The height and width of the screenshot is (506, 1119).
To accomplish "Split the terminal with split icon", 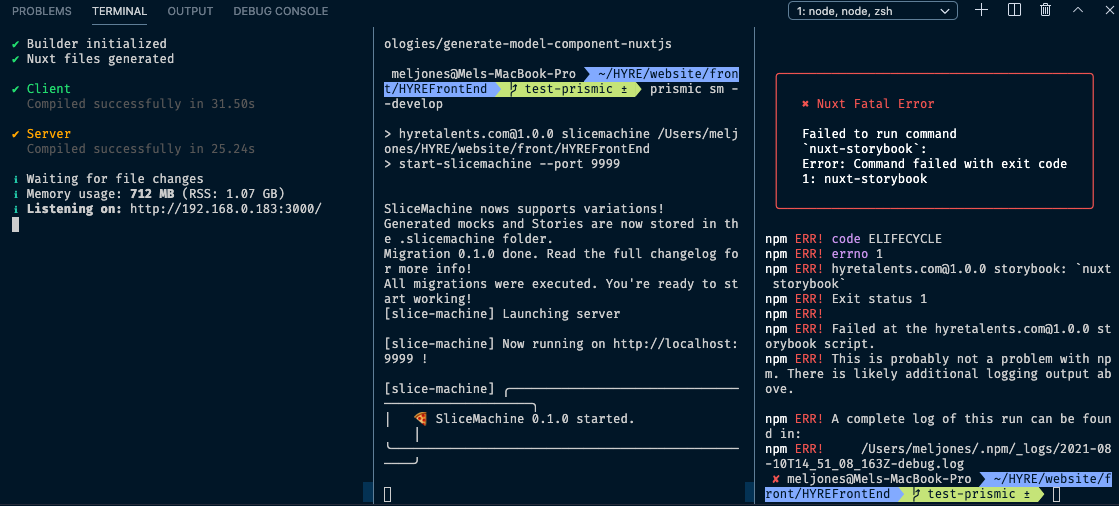I will tap(1014, 10).
